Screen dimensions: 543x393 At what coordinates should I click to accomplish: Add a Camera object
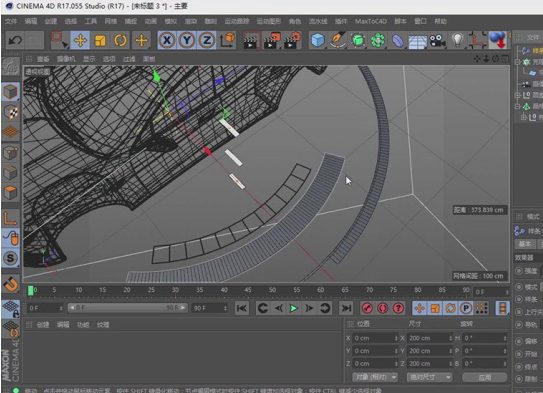click(438, 40)
